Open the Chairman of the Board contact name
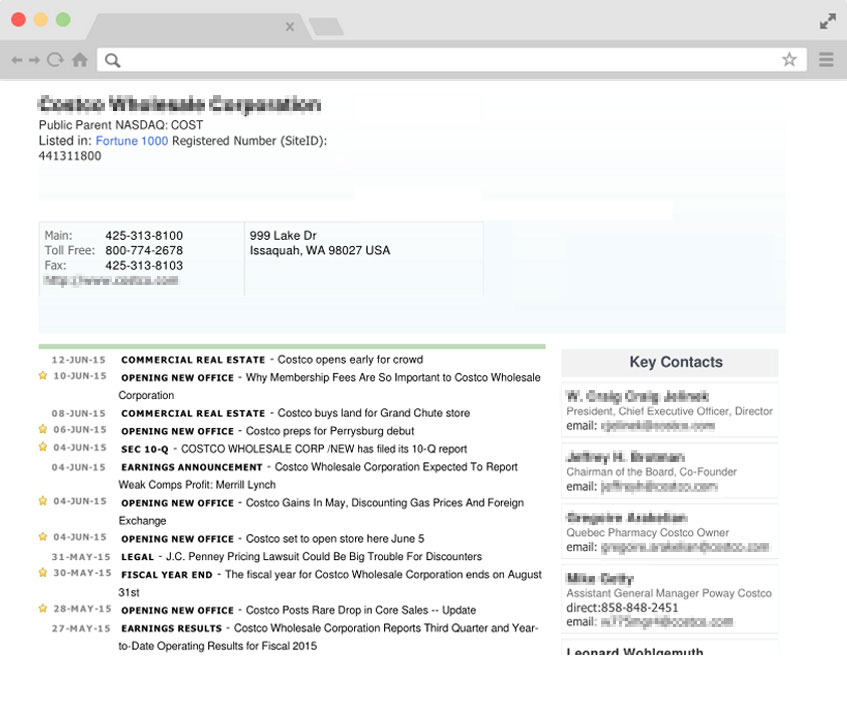 [x=626, y=457]
